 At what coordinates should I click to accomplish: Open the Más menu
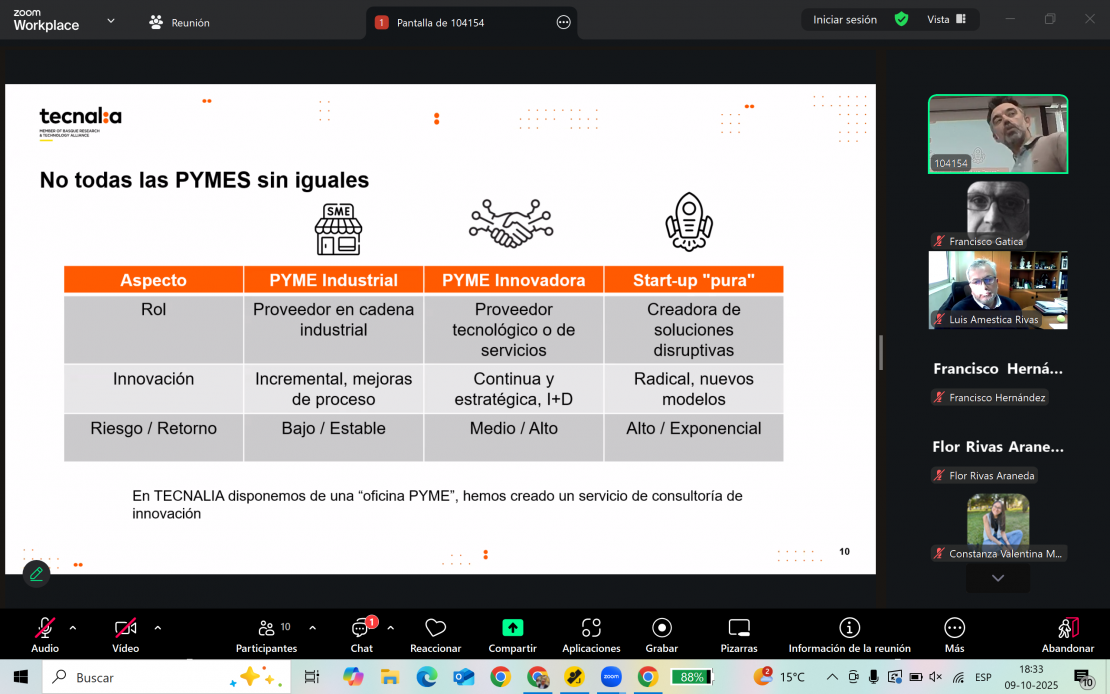point(954,628)
